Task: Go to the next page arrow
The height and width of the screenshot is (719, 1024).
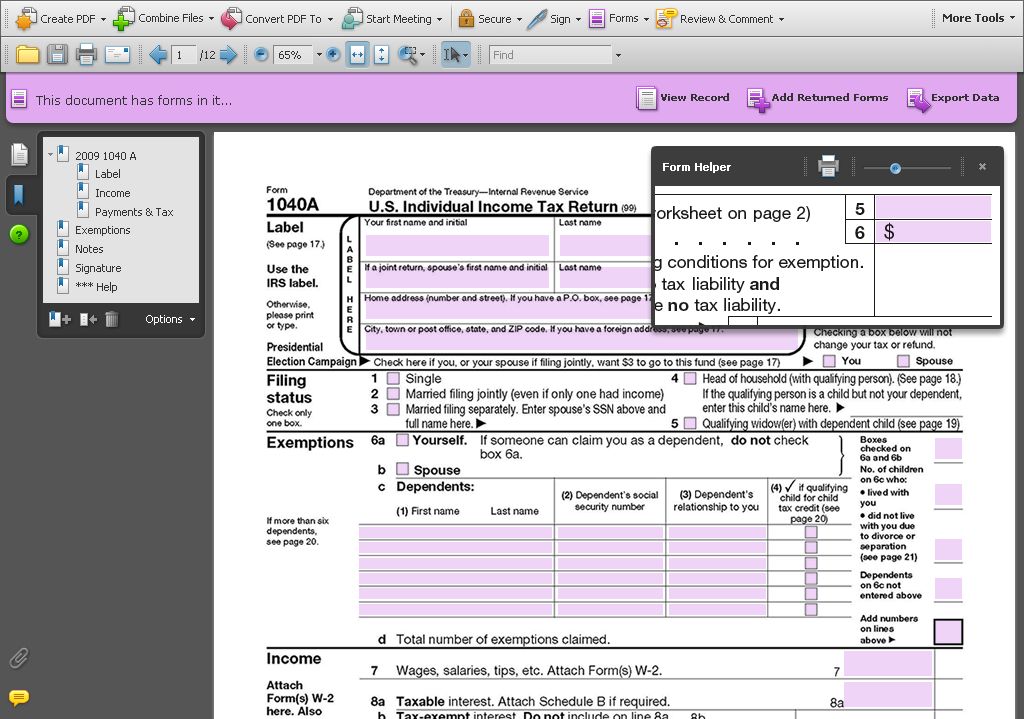Action: point(228,55)
